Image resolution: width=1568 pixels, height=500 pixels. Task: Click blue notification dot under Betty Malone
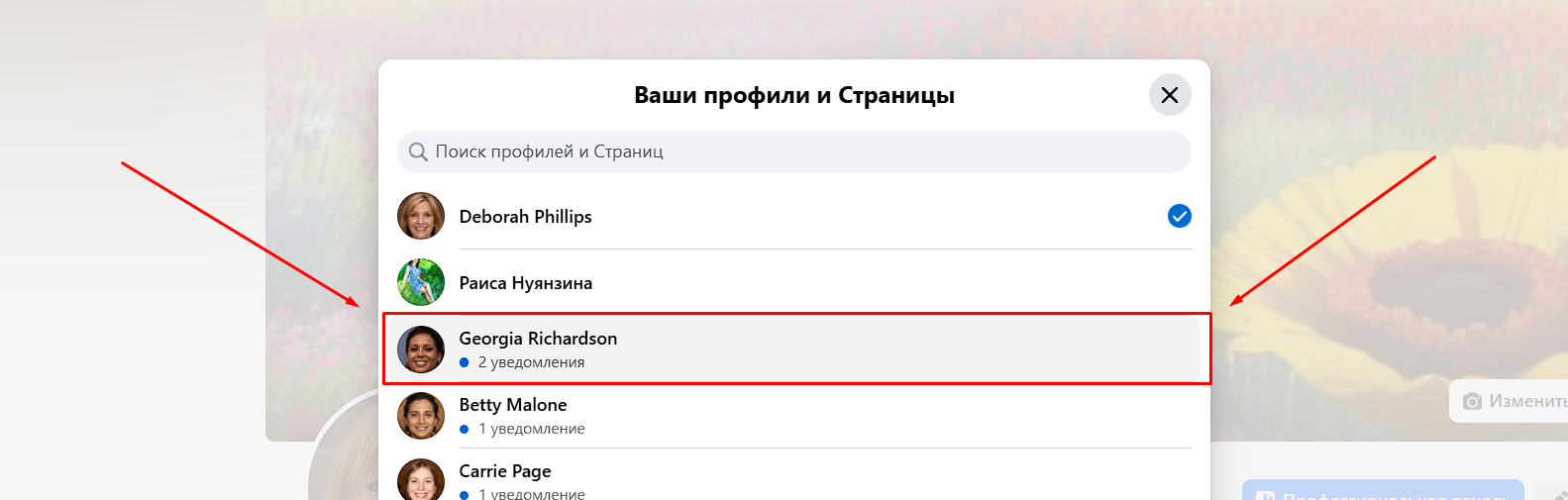pyautogui.click(x=465, y=429)
